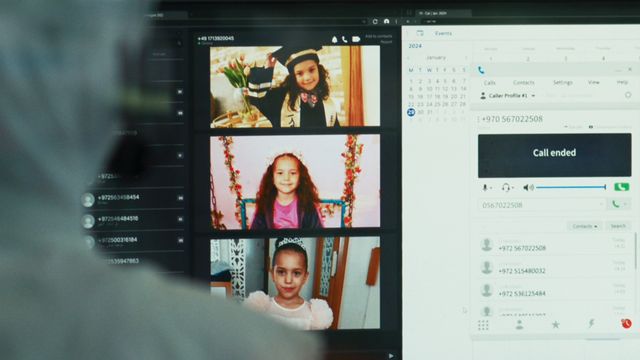Screen dimensions: 640x360
Task: Open the dial button options arrow
Action: [625, 204]
